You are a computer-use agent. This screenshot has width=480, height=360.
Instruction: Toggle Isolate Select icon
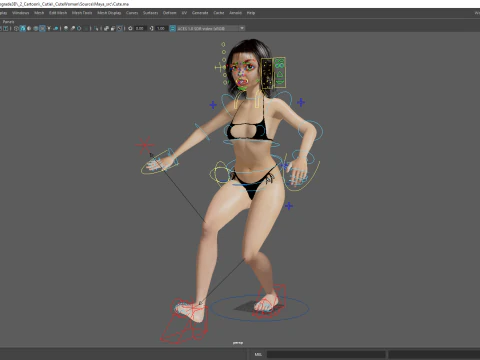pyautogui.click(x=96, y=28)
